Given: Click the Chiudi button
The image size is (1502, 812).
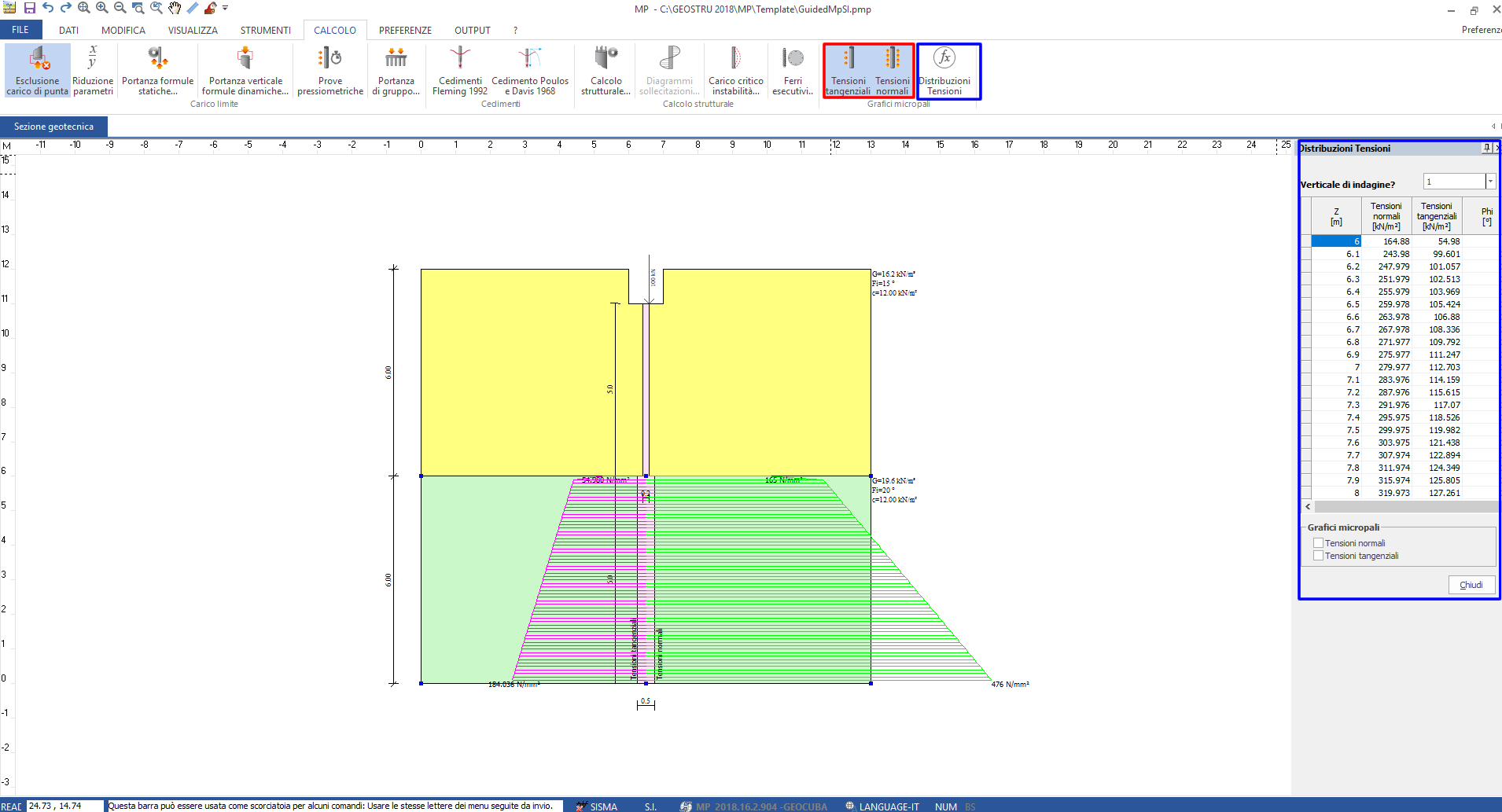Looking at the screenshot, I should (1471, 585).
